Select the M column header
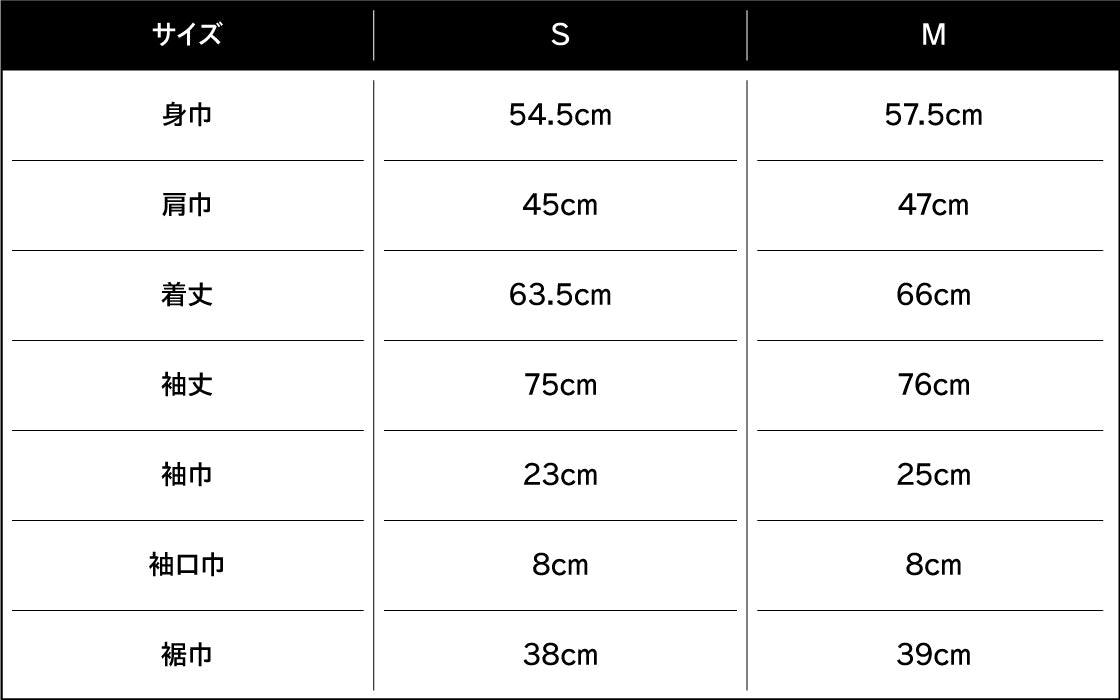 (933, 35)
